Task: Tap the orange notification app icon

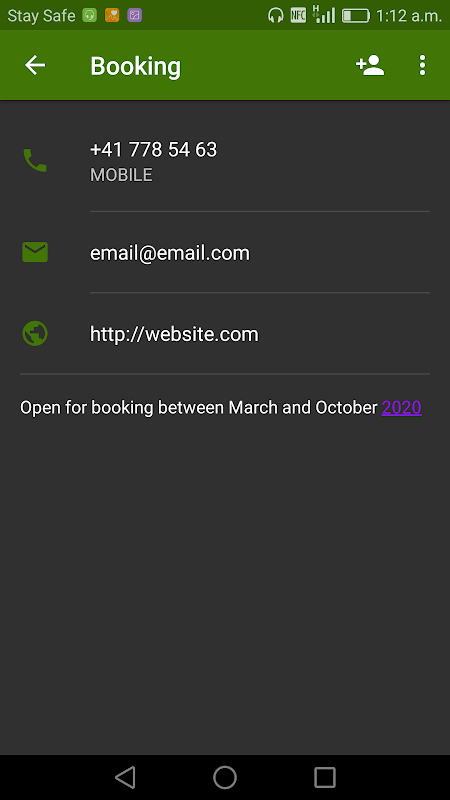Action: click(x=112, y=15)
